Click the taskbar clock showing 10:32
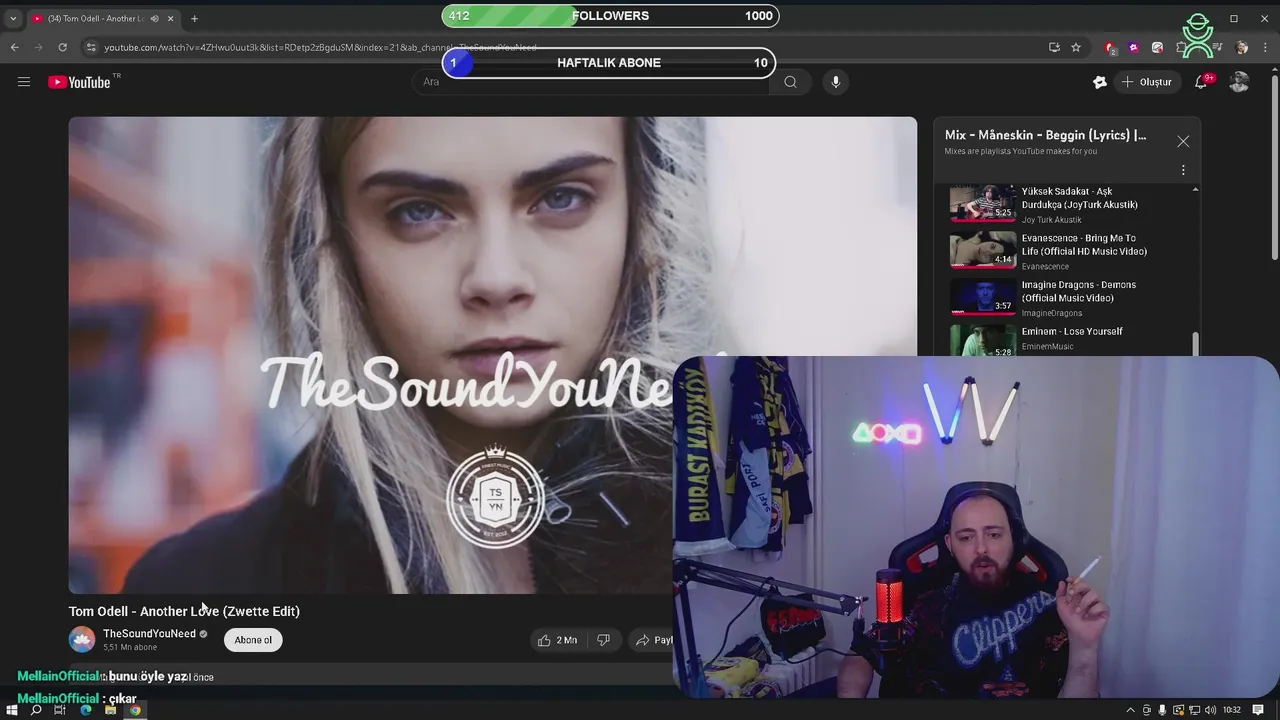Screen dimensions: 1280x720 [x=1232, y=710]
